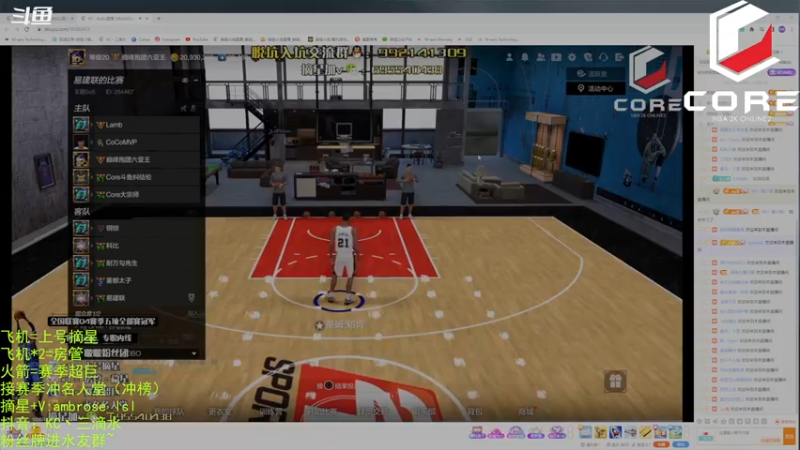Screen dimensions: 800x450
Task: Open the 更衣室 locker room menu
Action: tap(220, 411)
